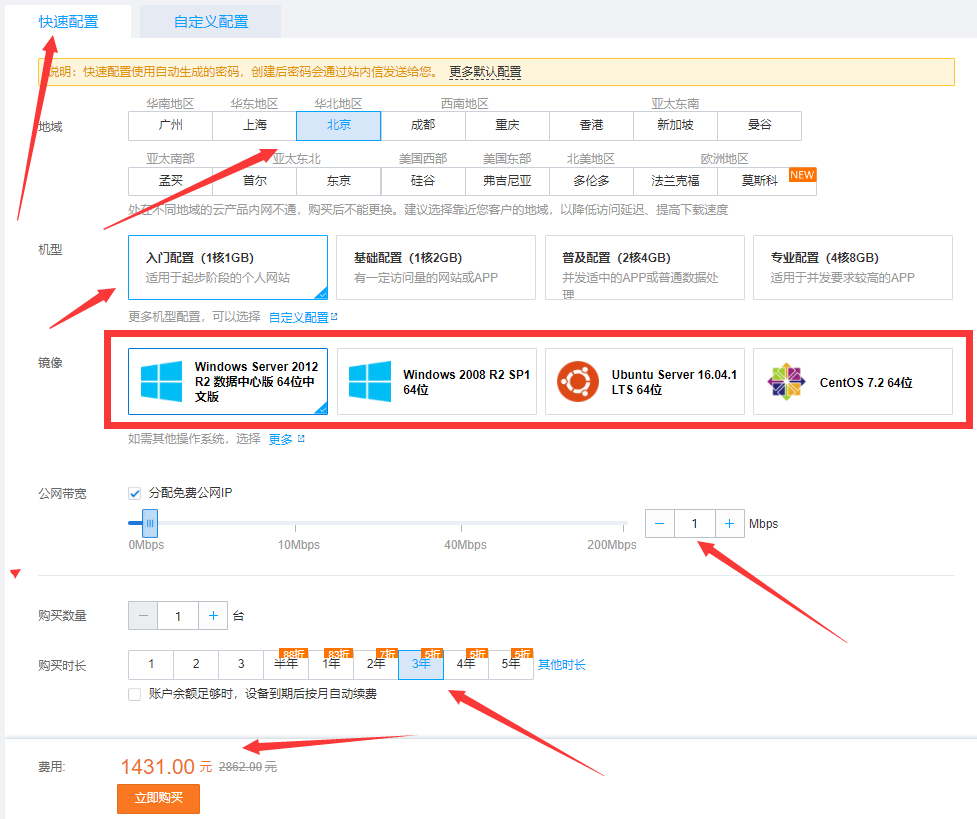Select region 多伦多

[x=591, y=181]
